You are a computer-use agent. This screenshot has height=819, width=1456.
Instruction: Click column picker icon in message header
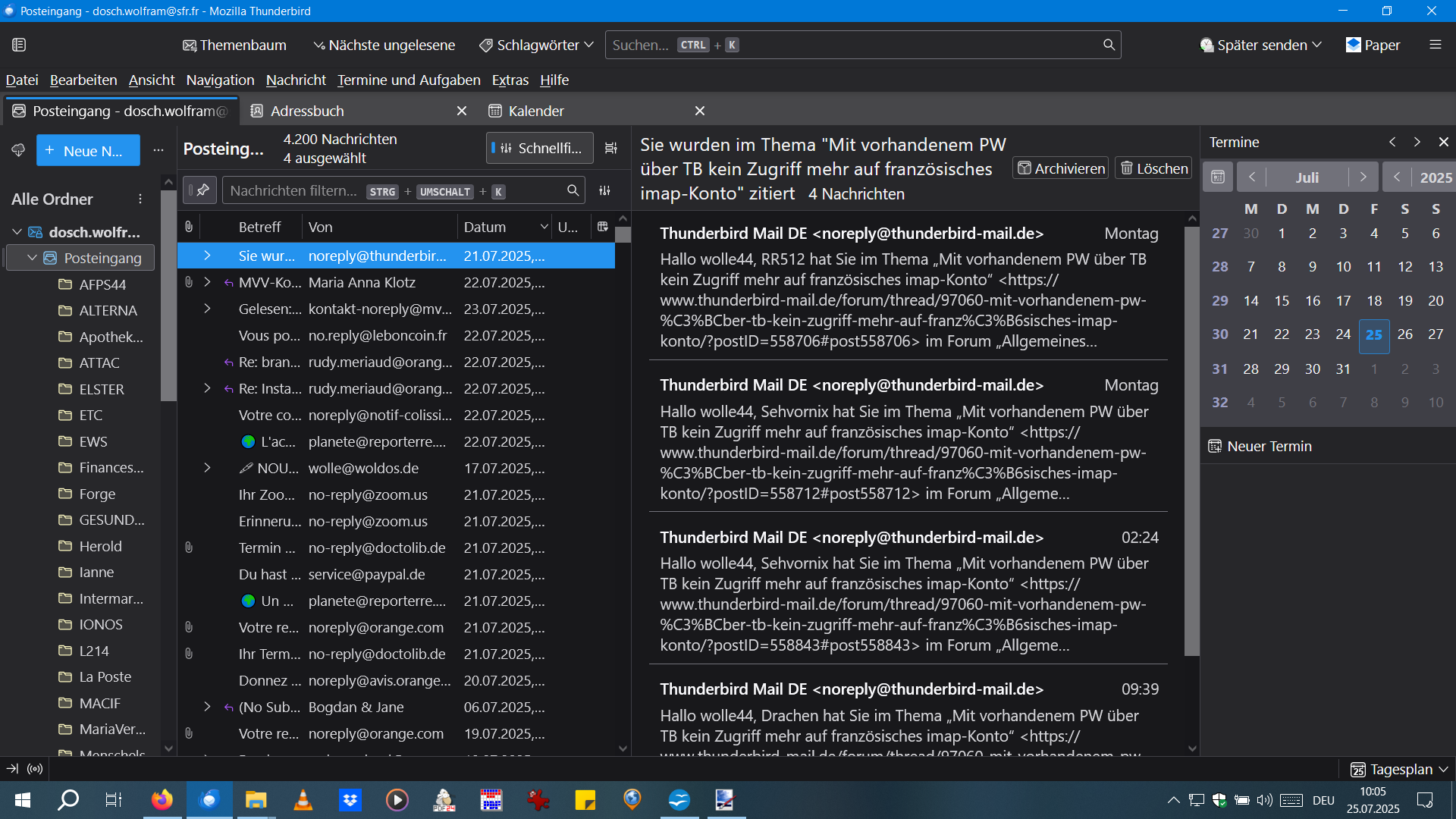click(x=602, y=227)
